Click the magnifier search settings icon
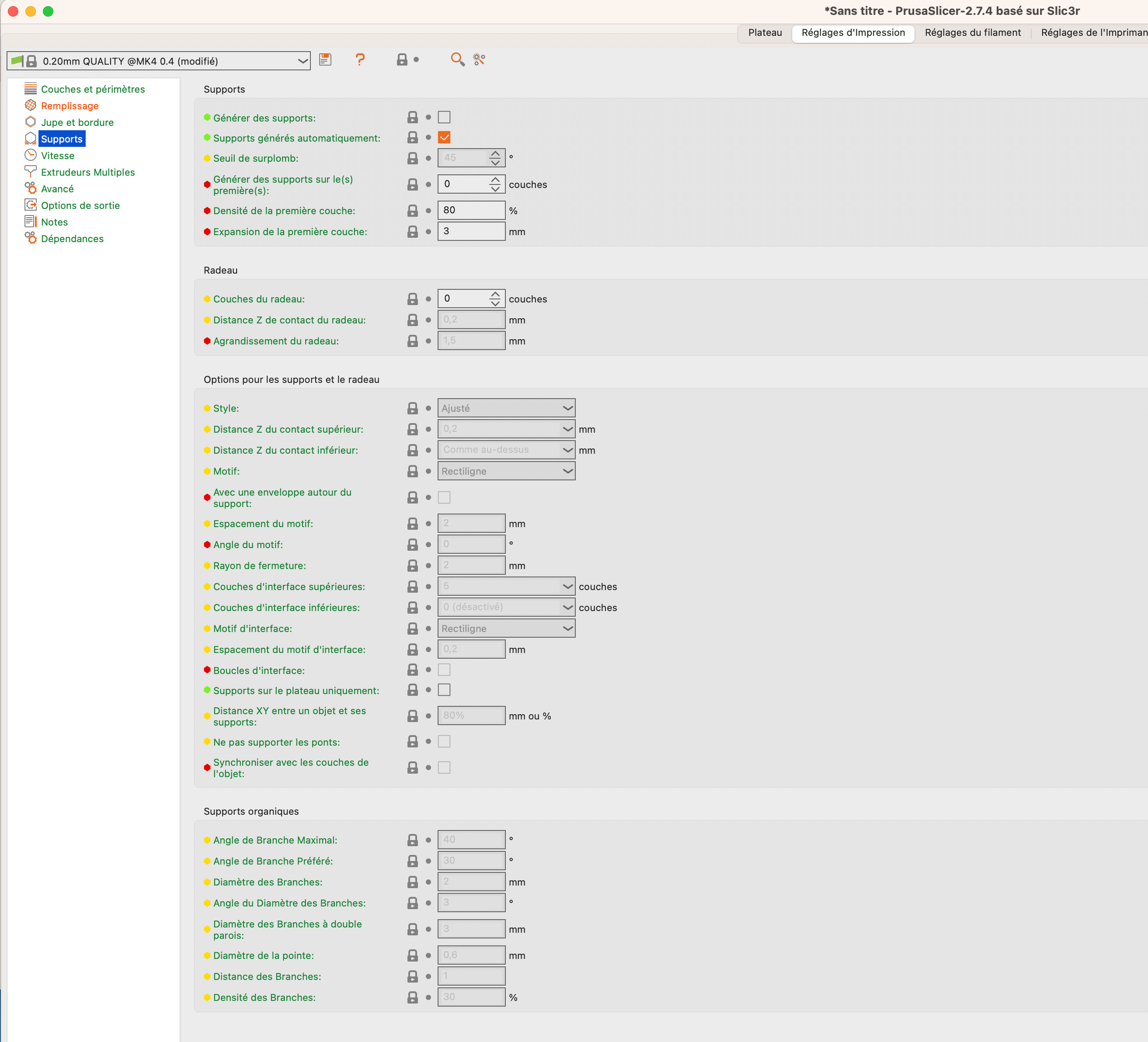Image resolution: width=1148 pixels, height=1042 pixels. pos(457,59)
